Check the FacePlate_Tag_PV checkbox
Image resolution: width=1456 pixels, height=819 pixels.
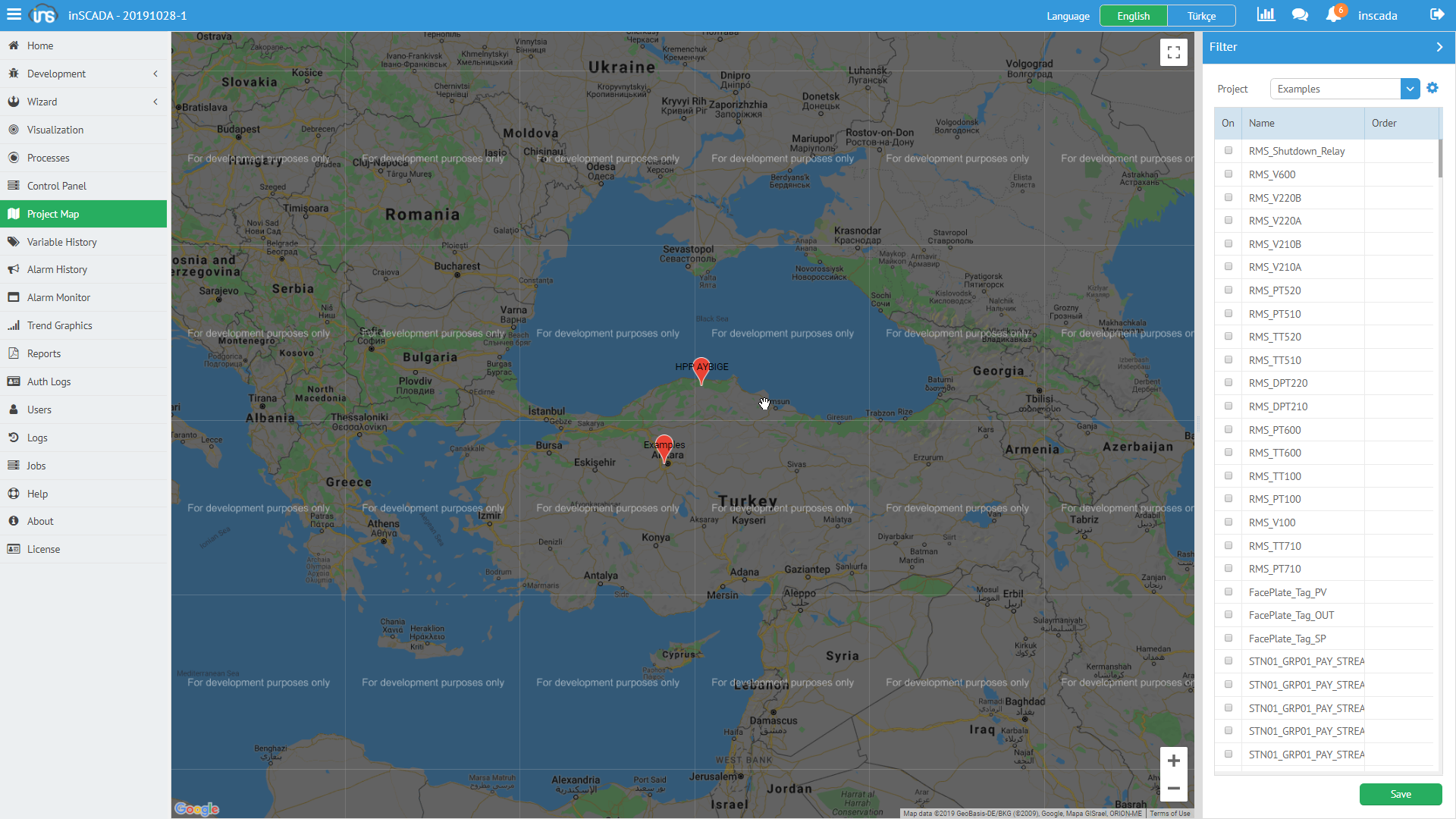(1228, 591)
